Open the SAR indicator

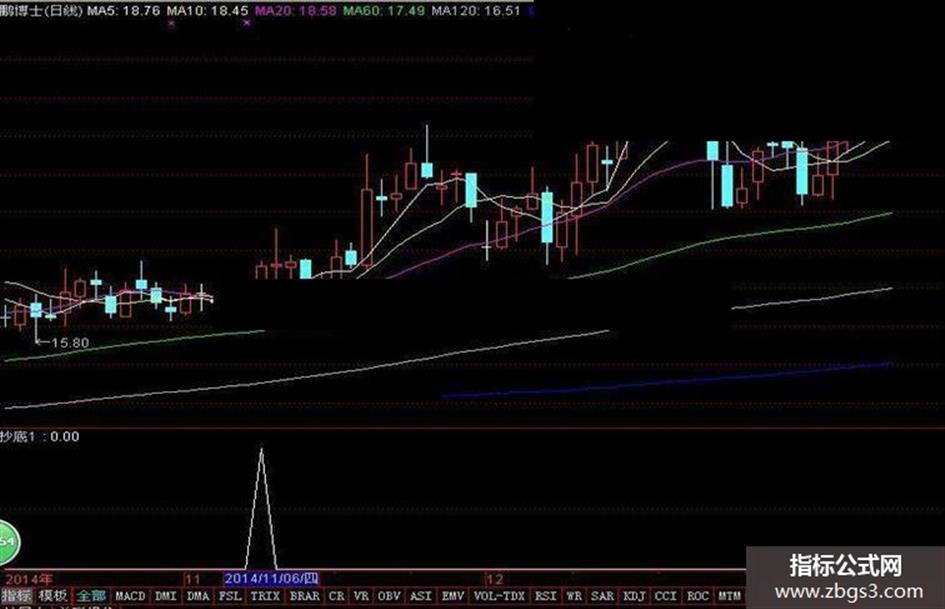tap(602, 596)
